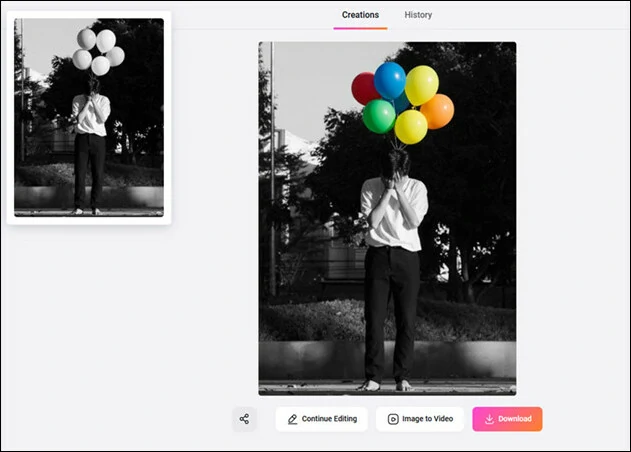Switch to the History tab
This screenshot has height=452, width=631.
pyautogui.click(x=418, y=15)
